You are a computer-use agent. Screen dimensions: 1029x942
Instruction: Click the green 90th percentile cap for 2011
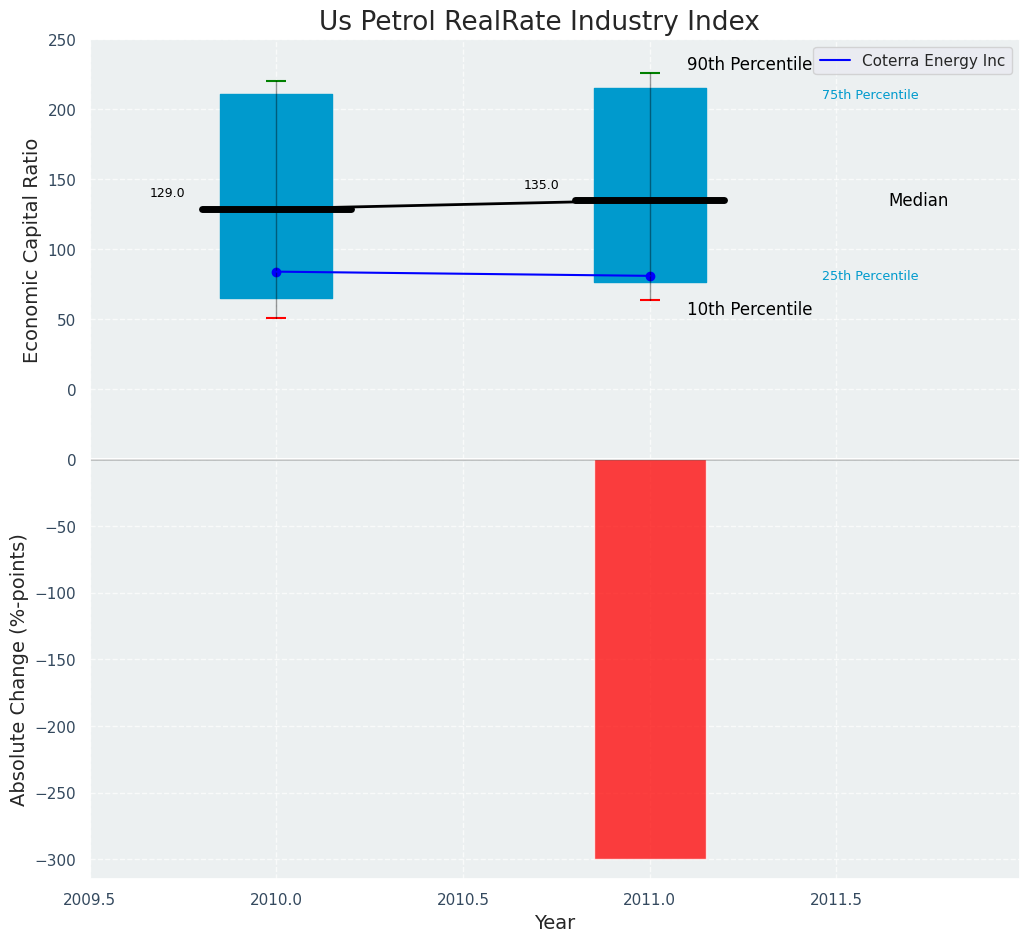[x=650, y=73]
